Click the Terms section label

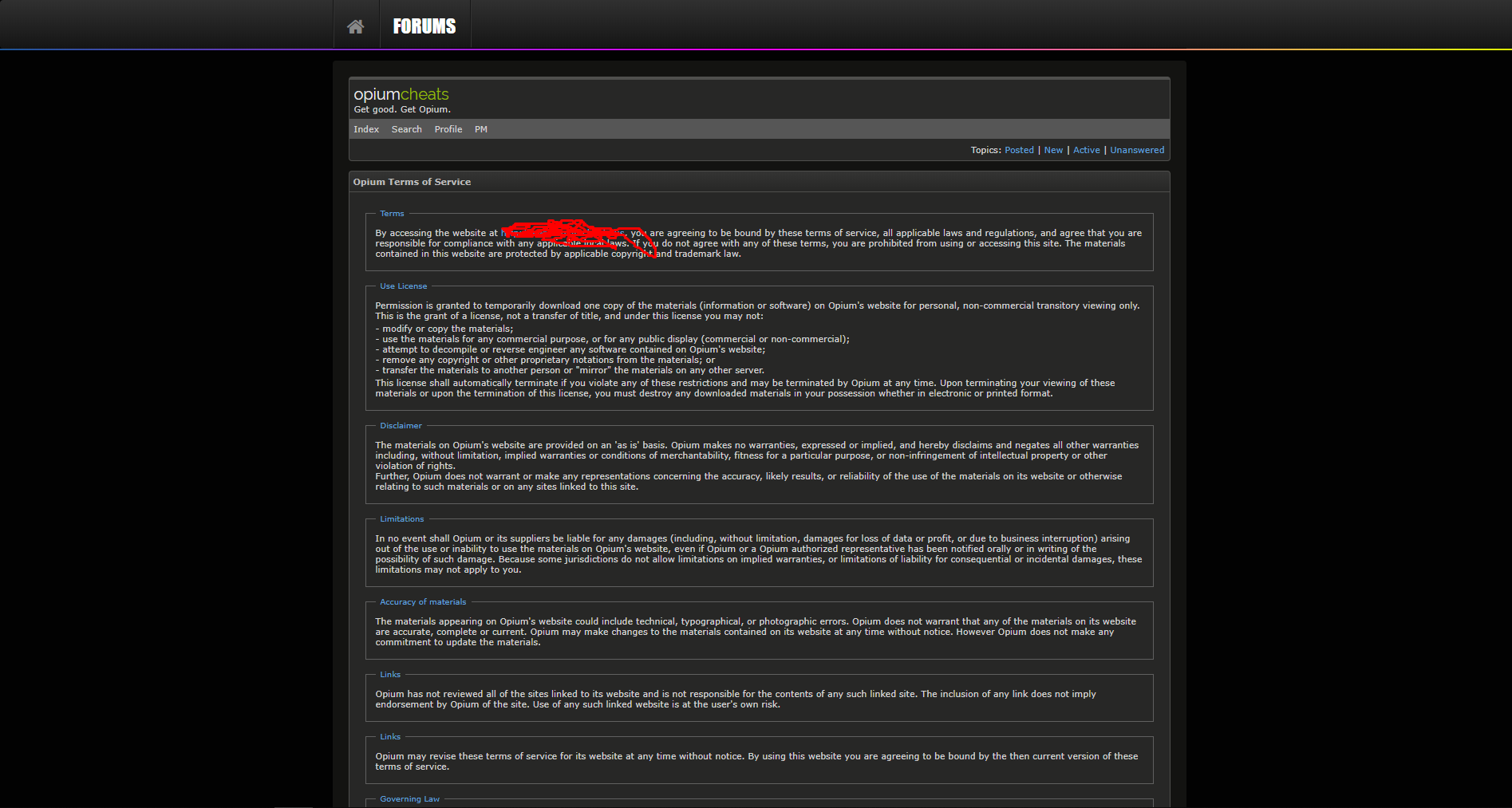392,214
